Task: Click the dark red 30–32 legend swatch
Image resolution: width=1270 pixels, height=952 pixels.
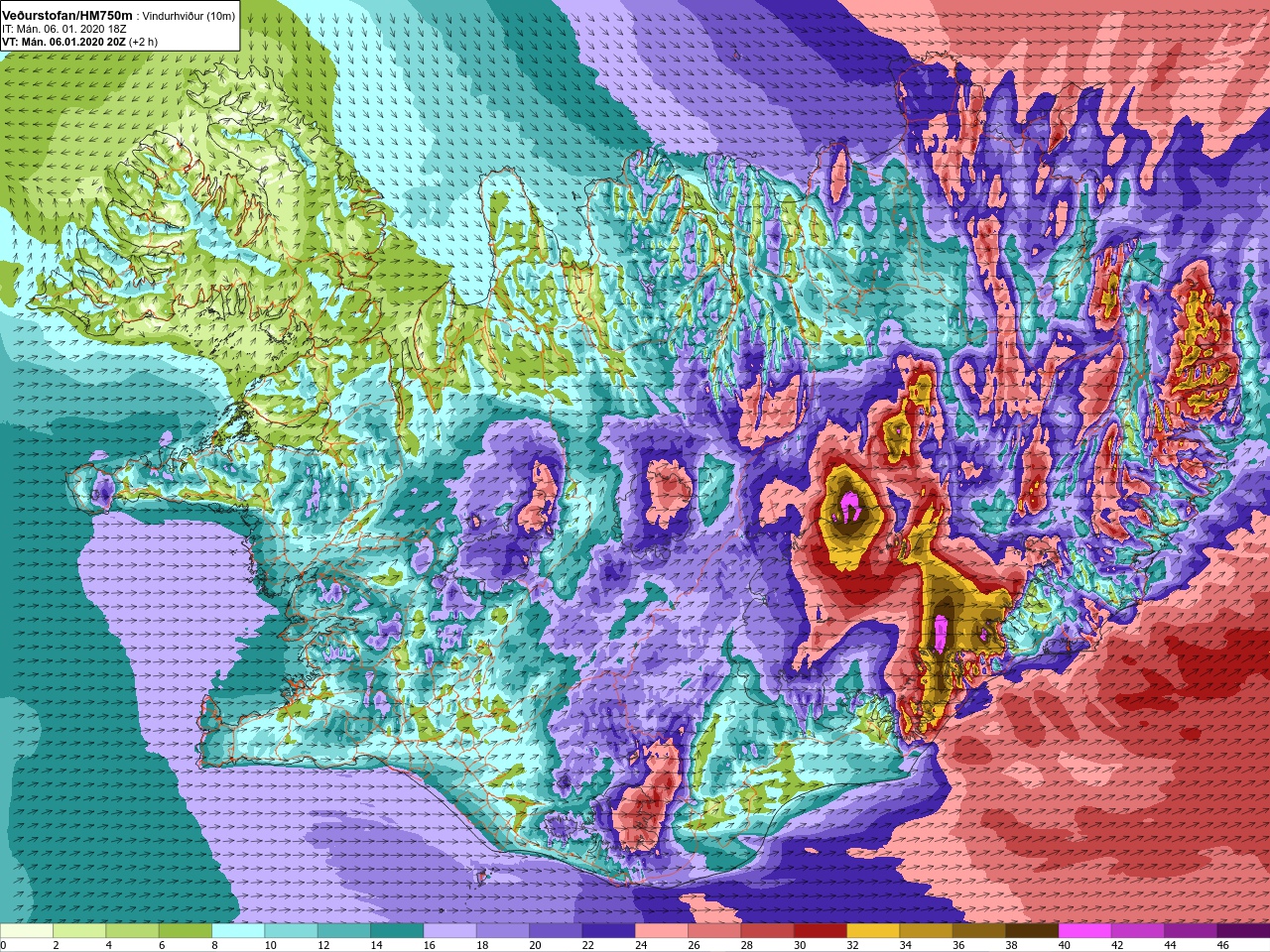Action: [821, 931]
